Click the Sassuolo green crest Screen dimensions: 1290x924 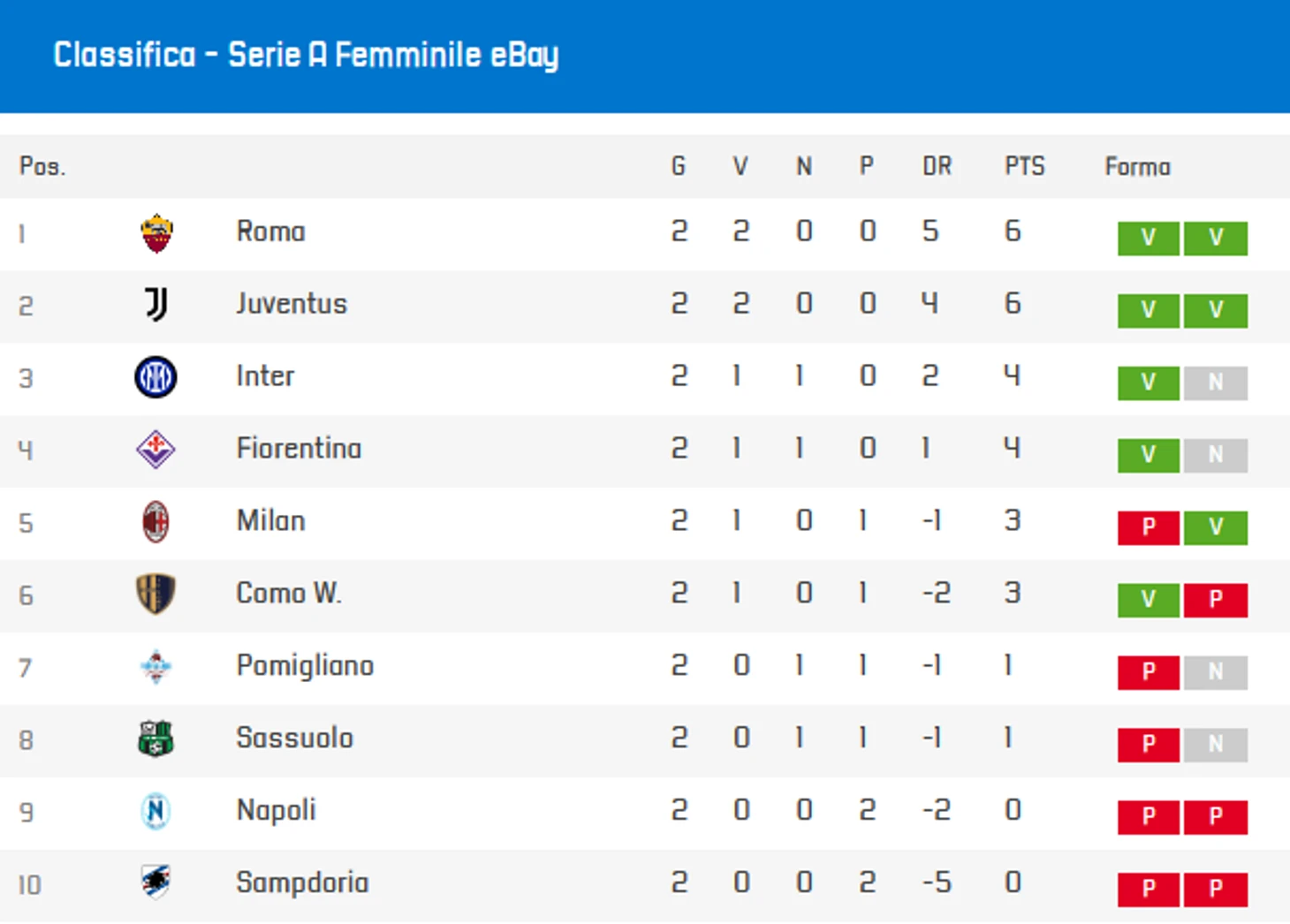coord(156,738)
